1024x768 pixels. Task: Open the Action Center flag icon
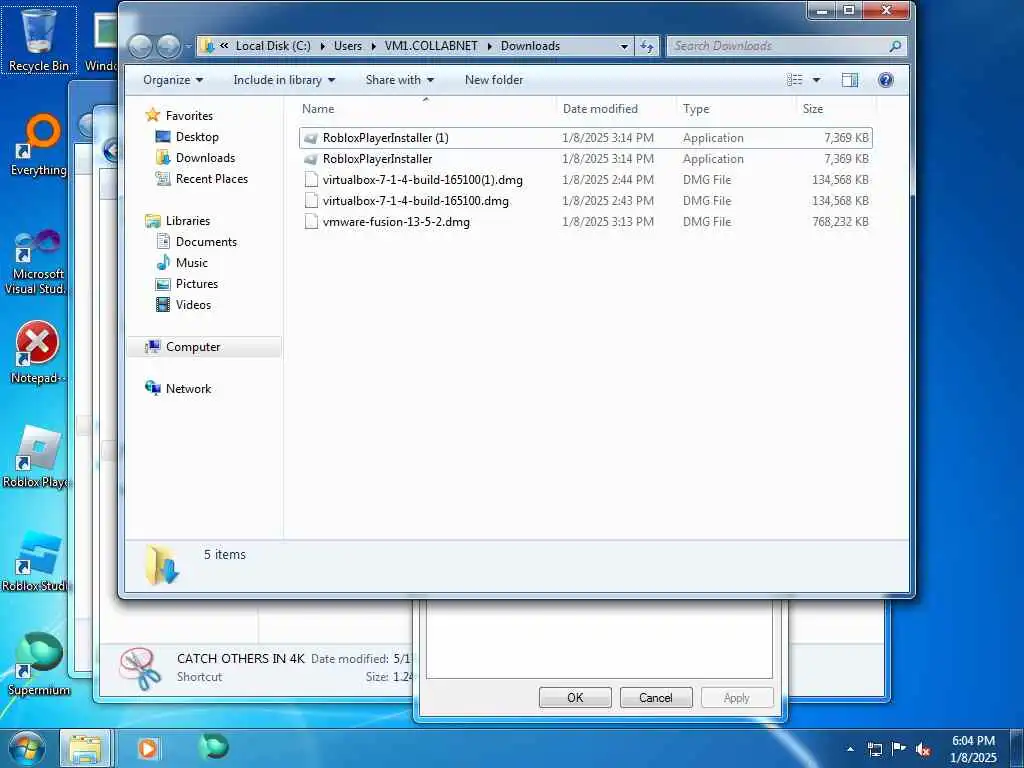(x=899, y=749)
